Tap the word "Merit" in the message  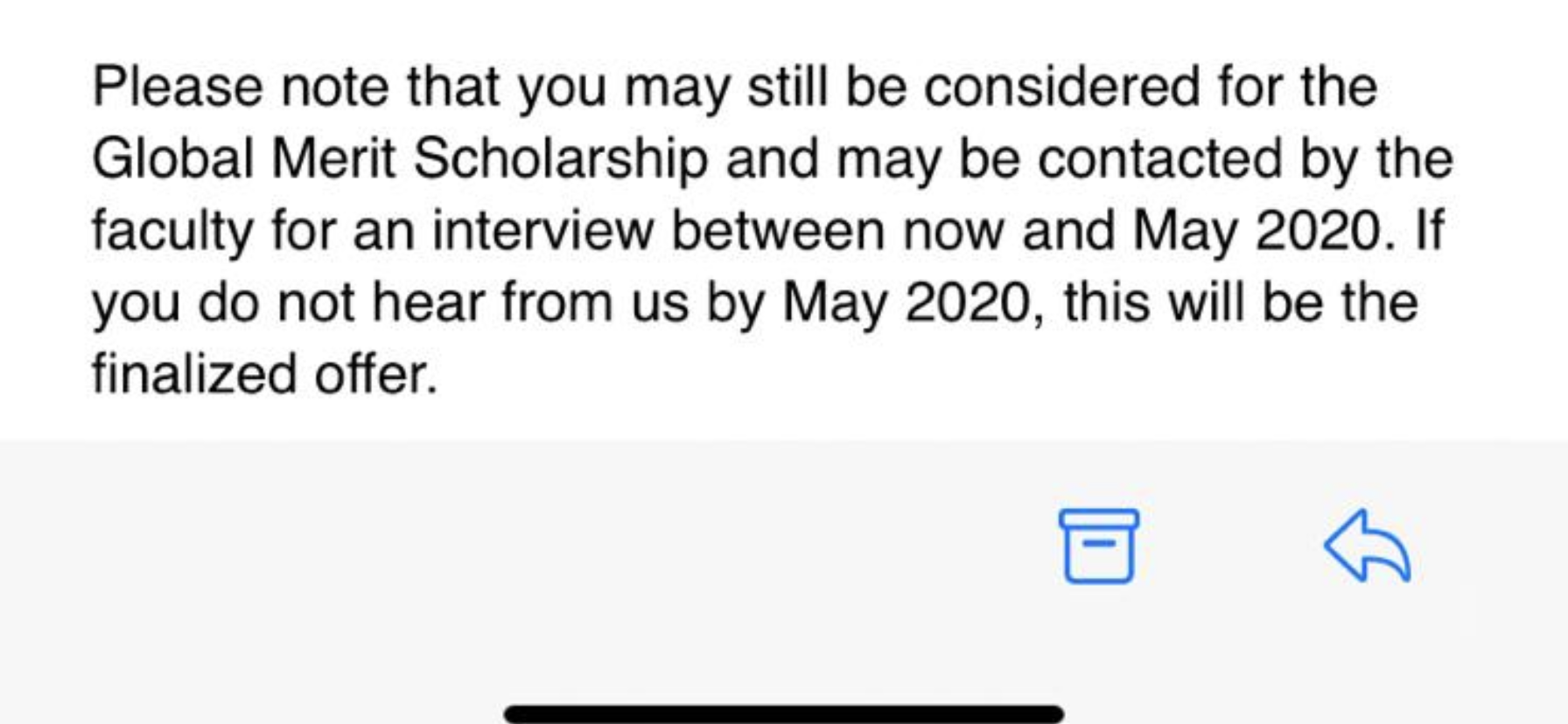pyautogui.click(x=333, y=159)
